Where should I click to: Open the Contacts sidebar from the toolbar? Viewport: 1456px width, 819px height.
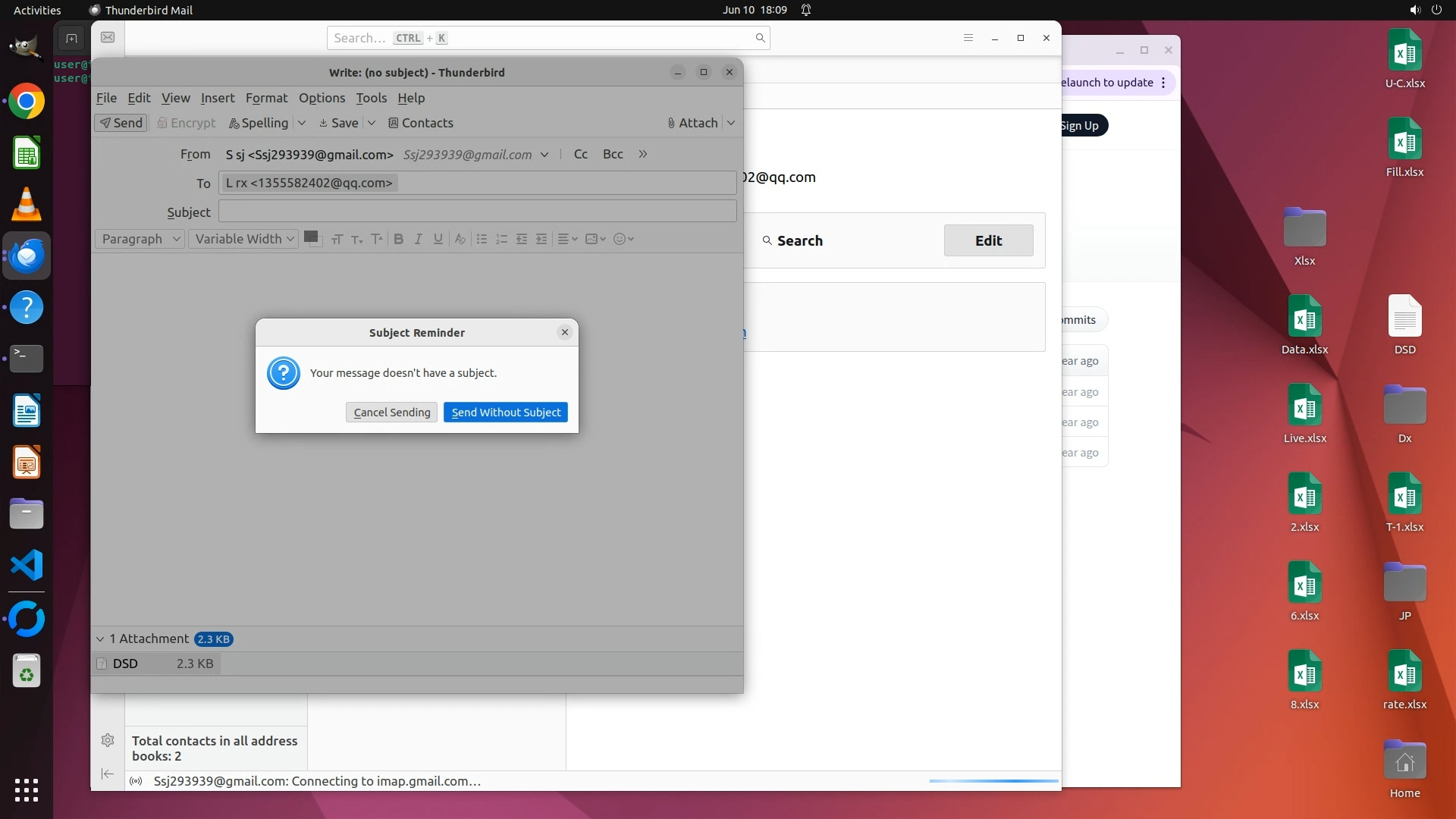[x=420, y=123]
